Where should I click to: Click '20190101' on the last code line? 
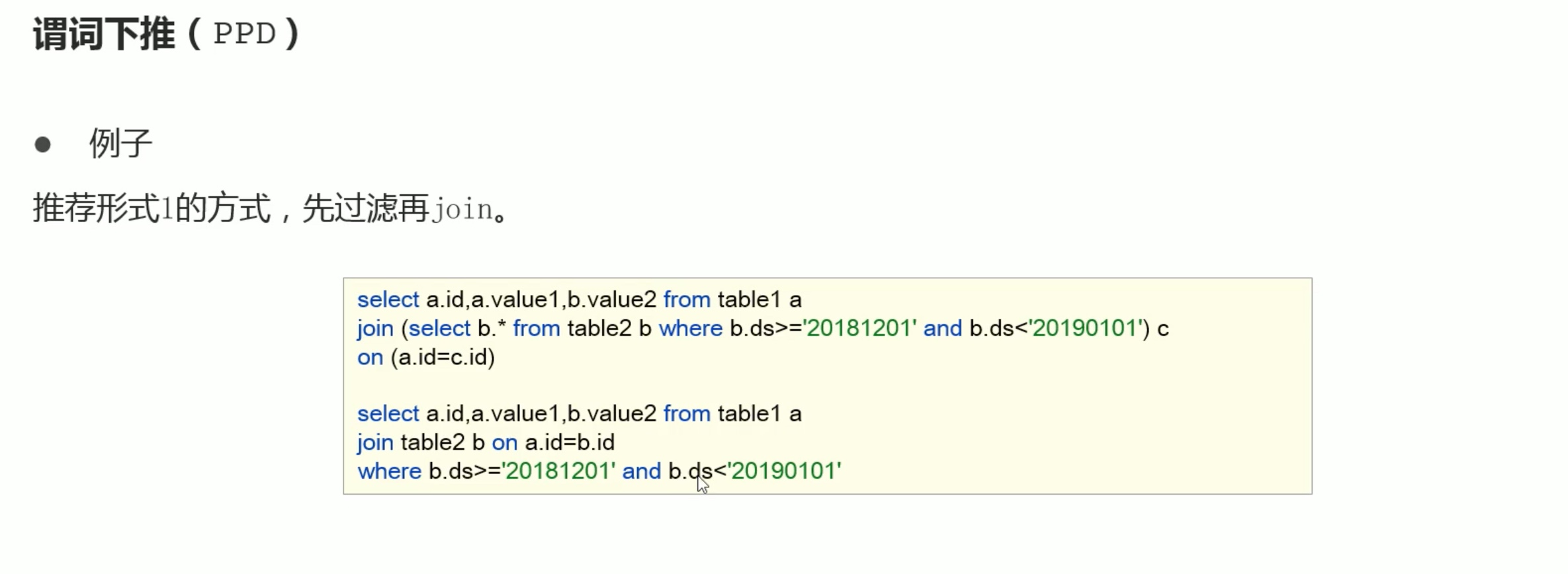pos(785,471)
